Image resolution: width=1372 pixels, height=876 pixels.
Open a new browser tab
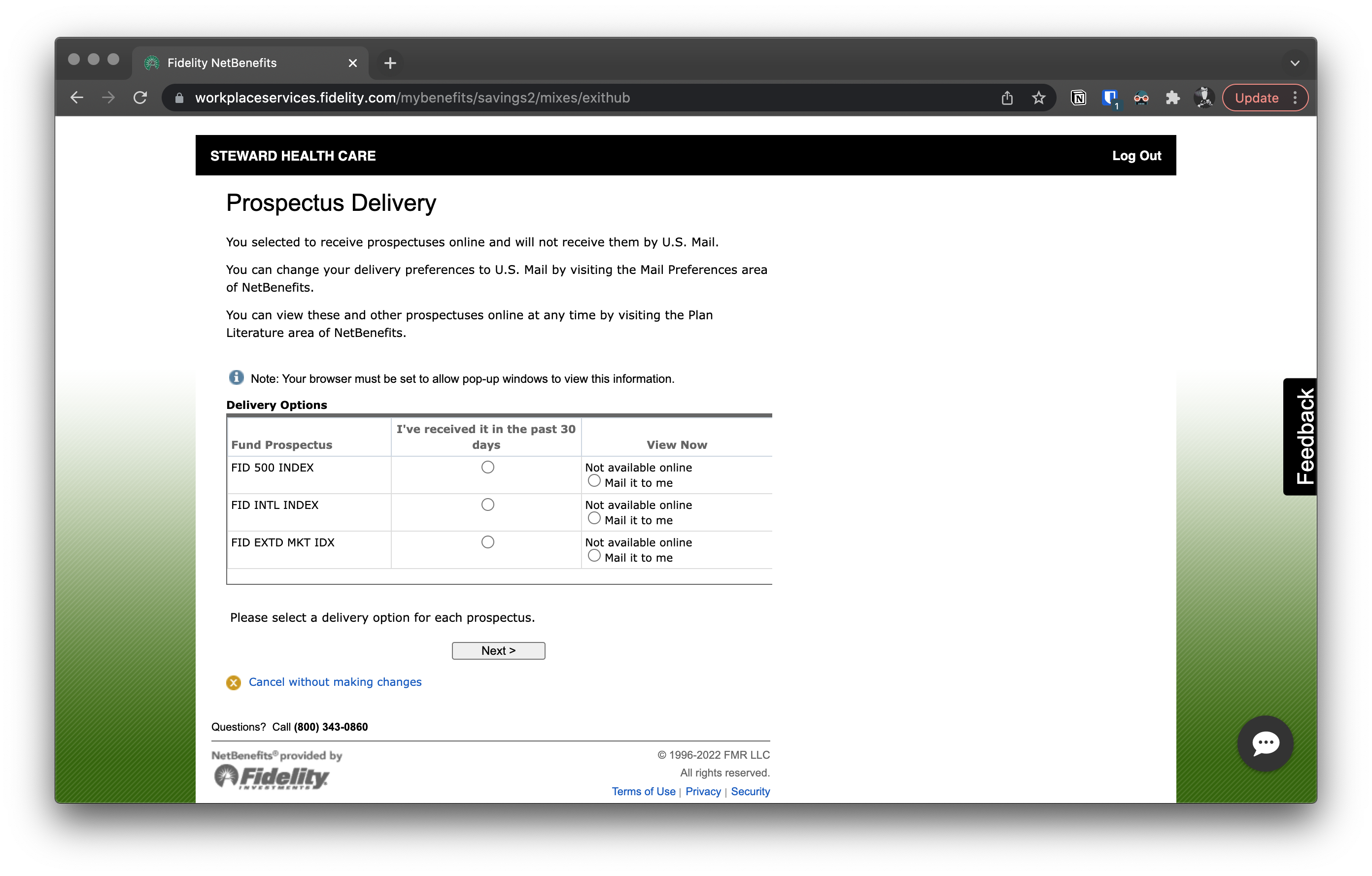tap(390, 63)
